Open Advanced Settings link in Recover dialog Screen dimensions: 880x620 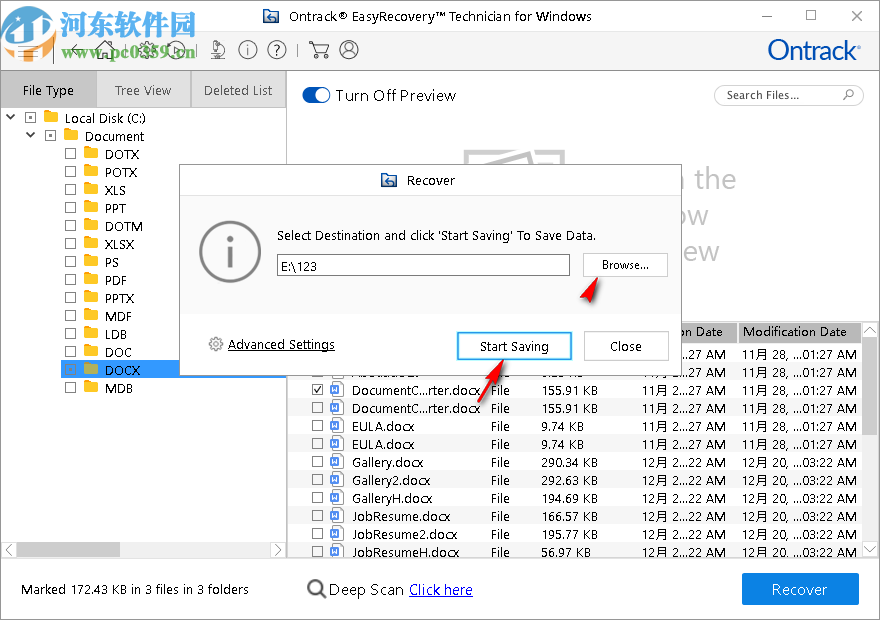[x=281, y=344]
